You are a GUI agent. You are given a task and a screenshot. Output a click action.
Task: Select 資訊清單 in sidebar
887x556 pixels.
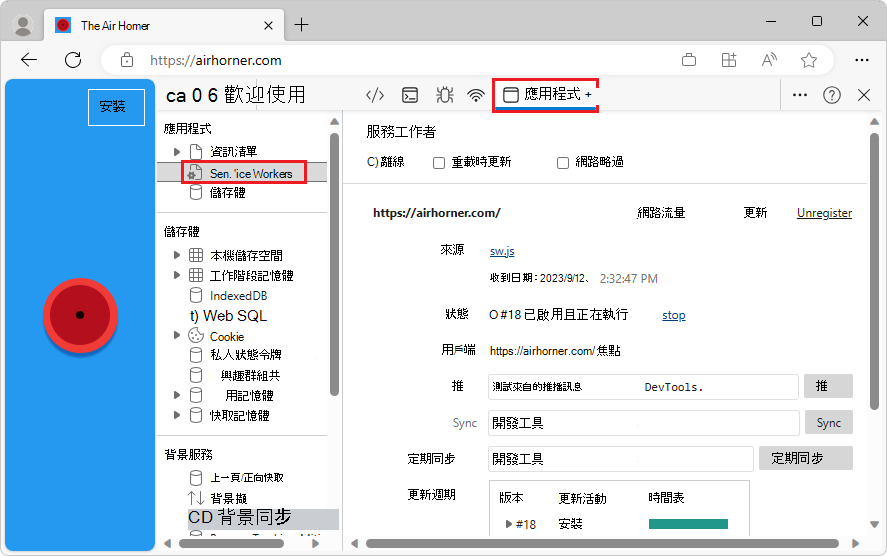[x=234, y=152]
